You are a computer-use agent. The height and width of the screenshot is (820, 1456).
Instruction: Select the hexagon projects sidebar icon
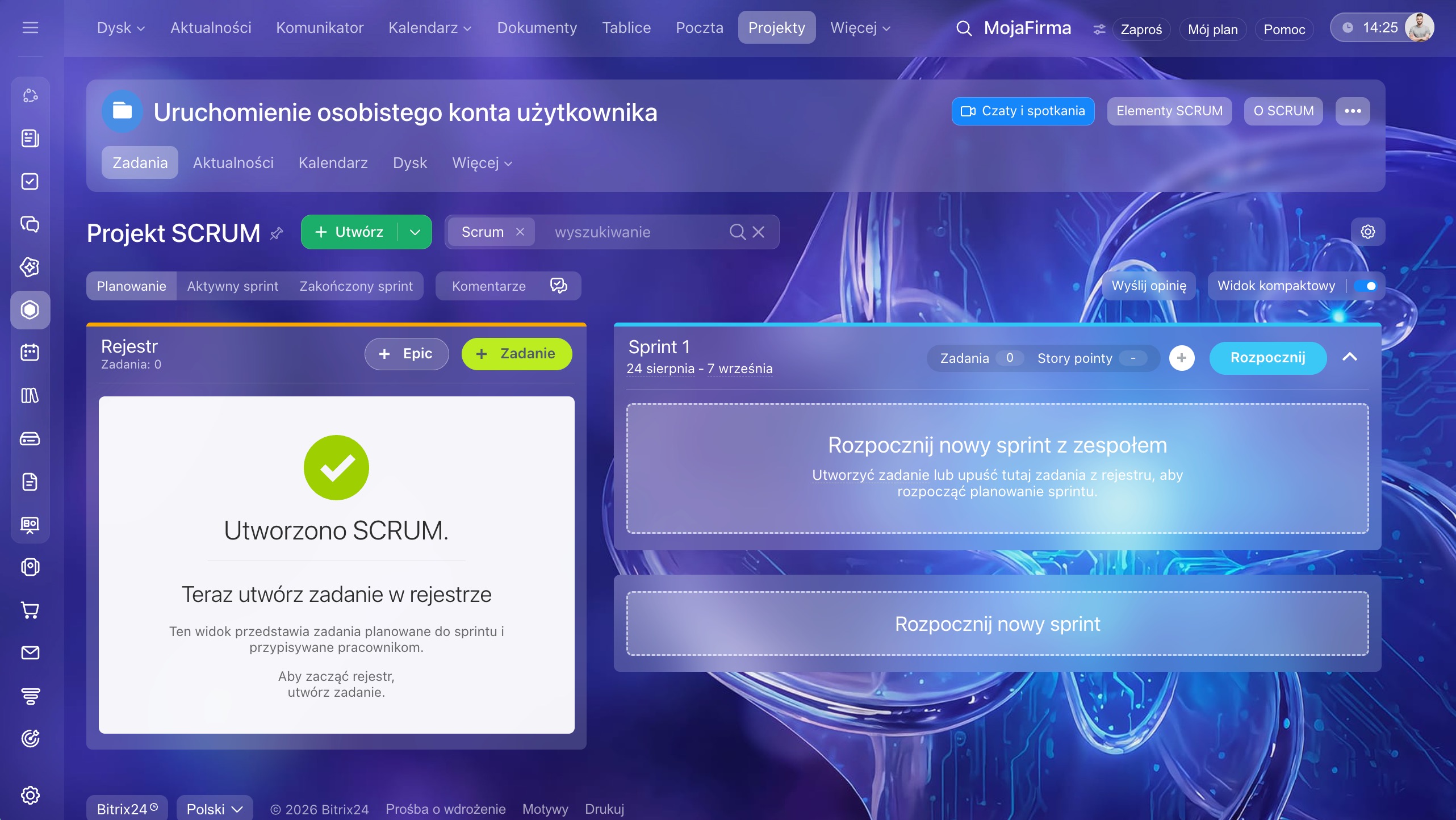click(x=30, y=310)
